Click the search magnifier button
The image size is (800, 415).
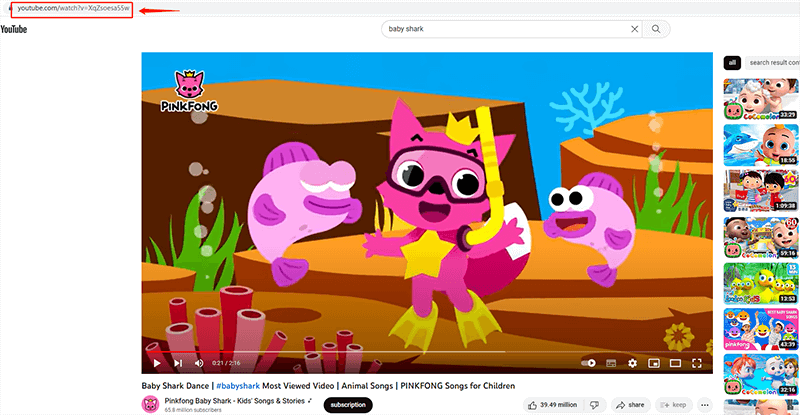point(656,29)
